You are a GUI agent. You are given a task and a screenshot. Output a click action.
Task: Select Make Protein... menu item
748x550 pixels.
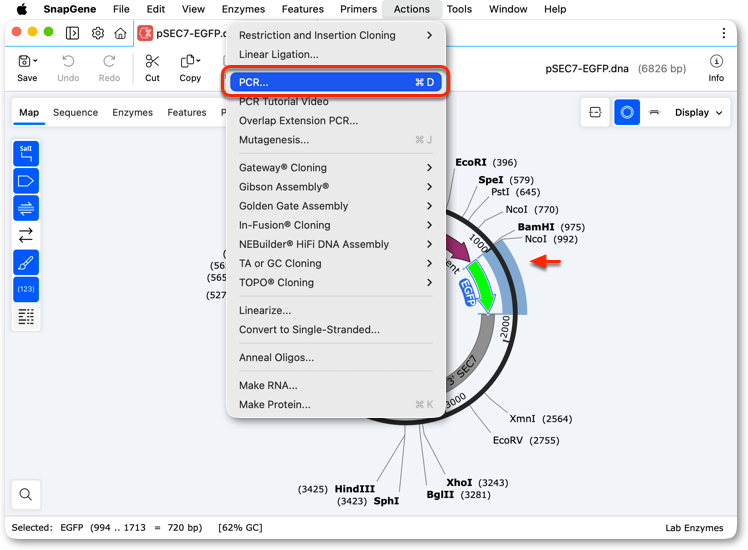tap(336, 405)
